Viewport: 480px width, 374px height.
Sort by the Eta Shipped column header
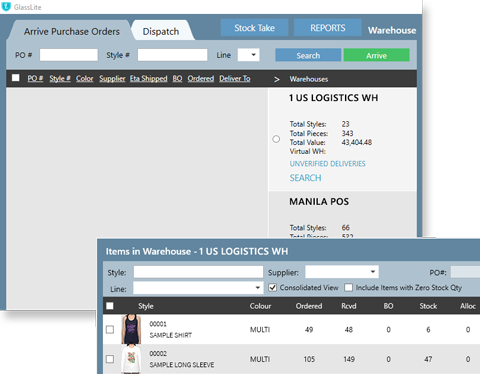(x=149, y=79)
